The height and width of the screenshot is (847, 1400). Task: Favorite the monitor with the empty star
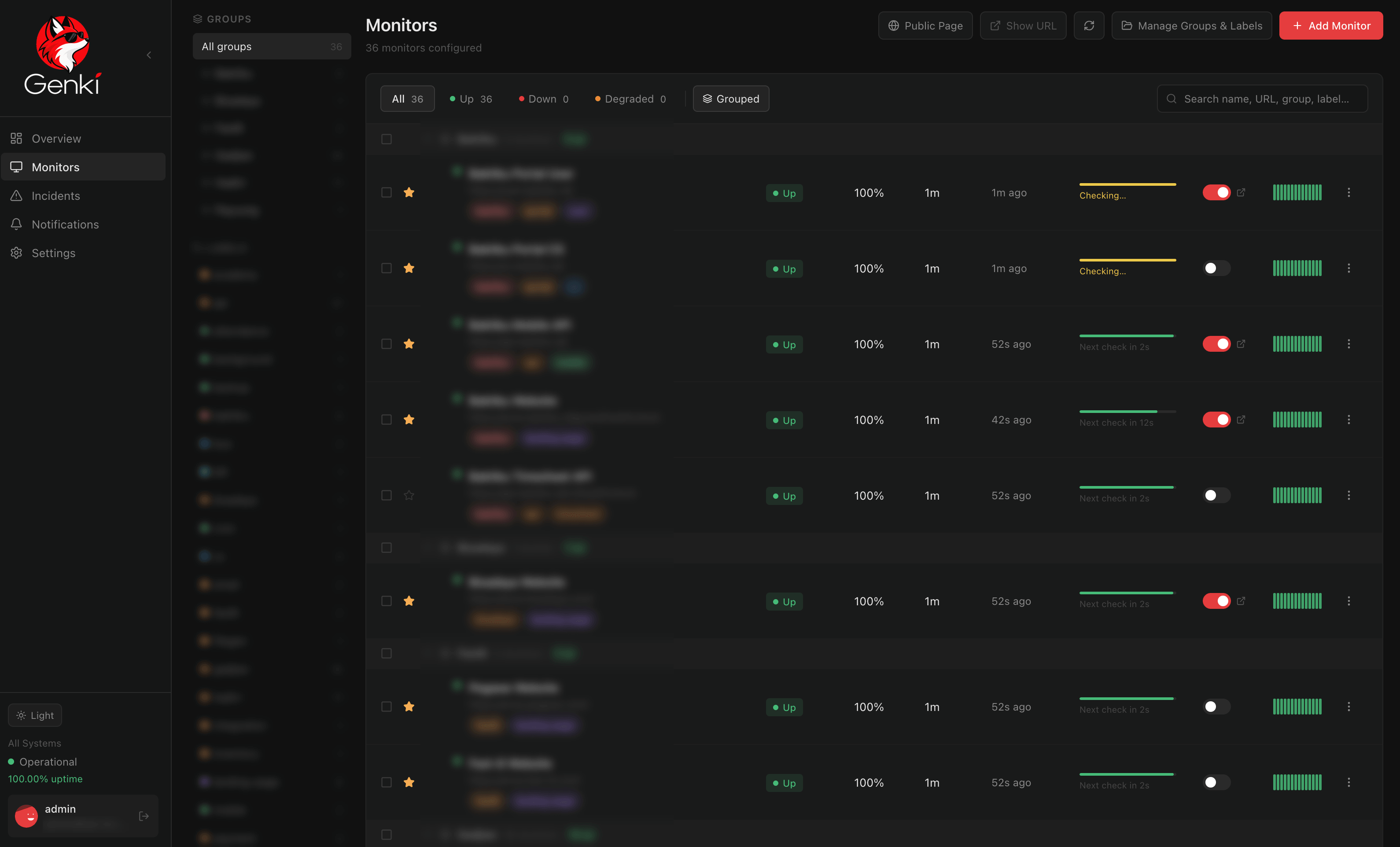click(409, 495)
